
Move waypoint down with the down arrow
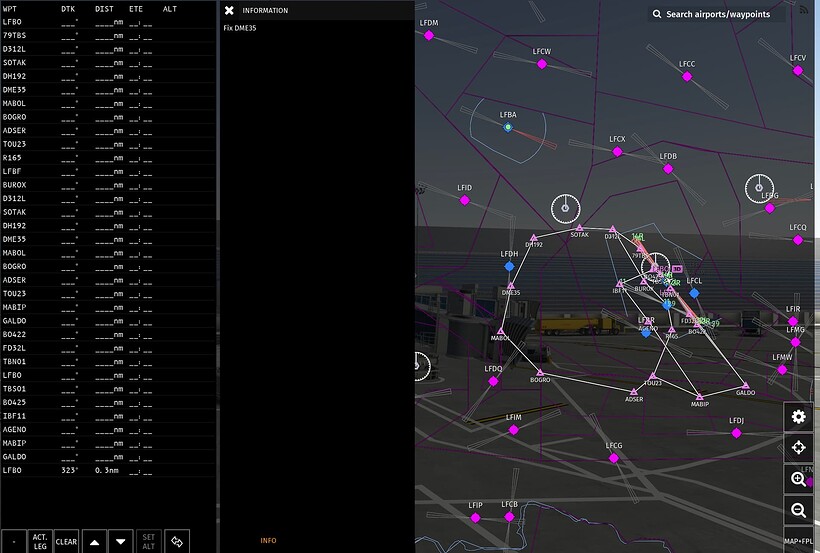tap(121, 541)
